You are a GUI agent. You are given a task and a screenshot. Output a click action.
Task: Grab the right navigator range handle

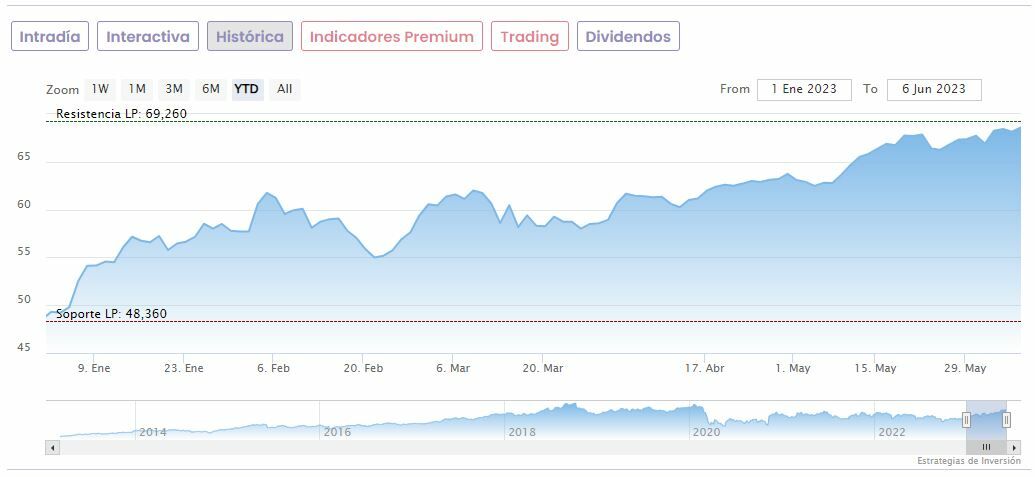(x=1006, y=420)
